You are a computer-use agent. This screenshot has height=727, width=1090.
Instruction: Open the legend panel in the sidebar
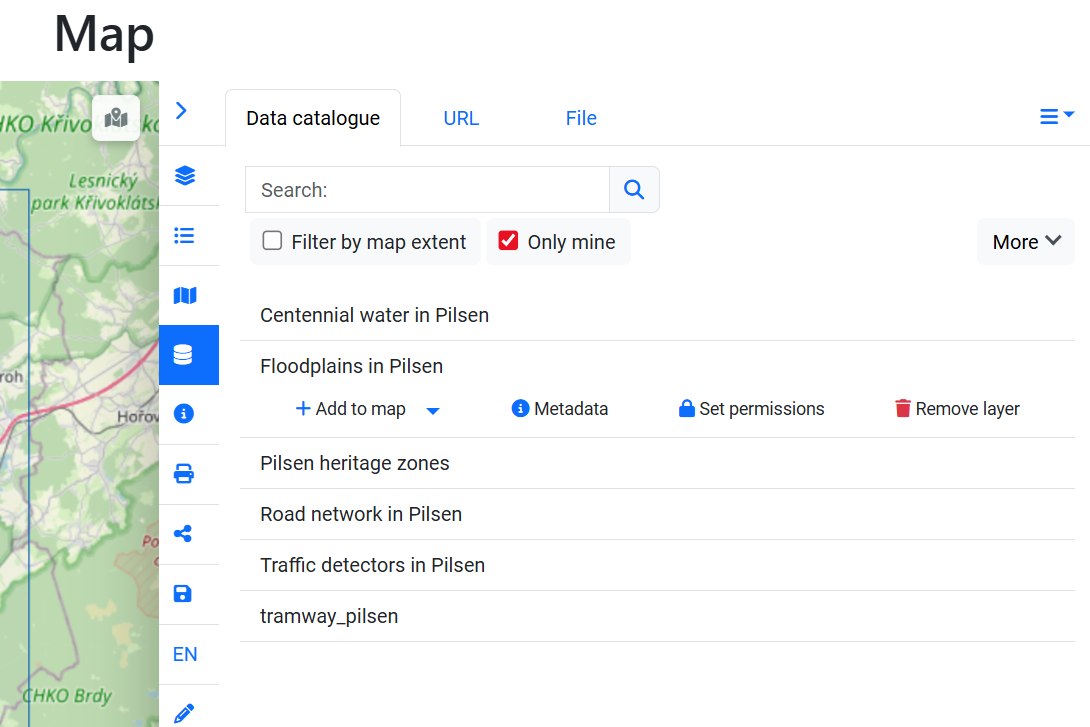(184, 235)
